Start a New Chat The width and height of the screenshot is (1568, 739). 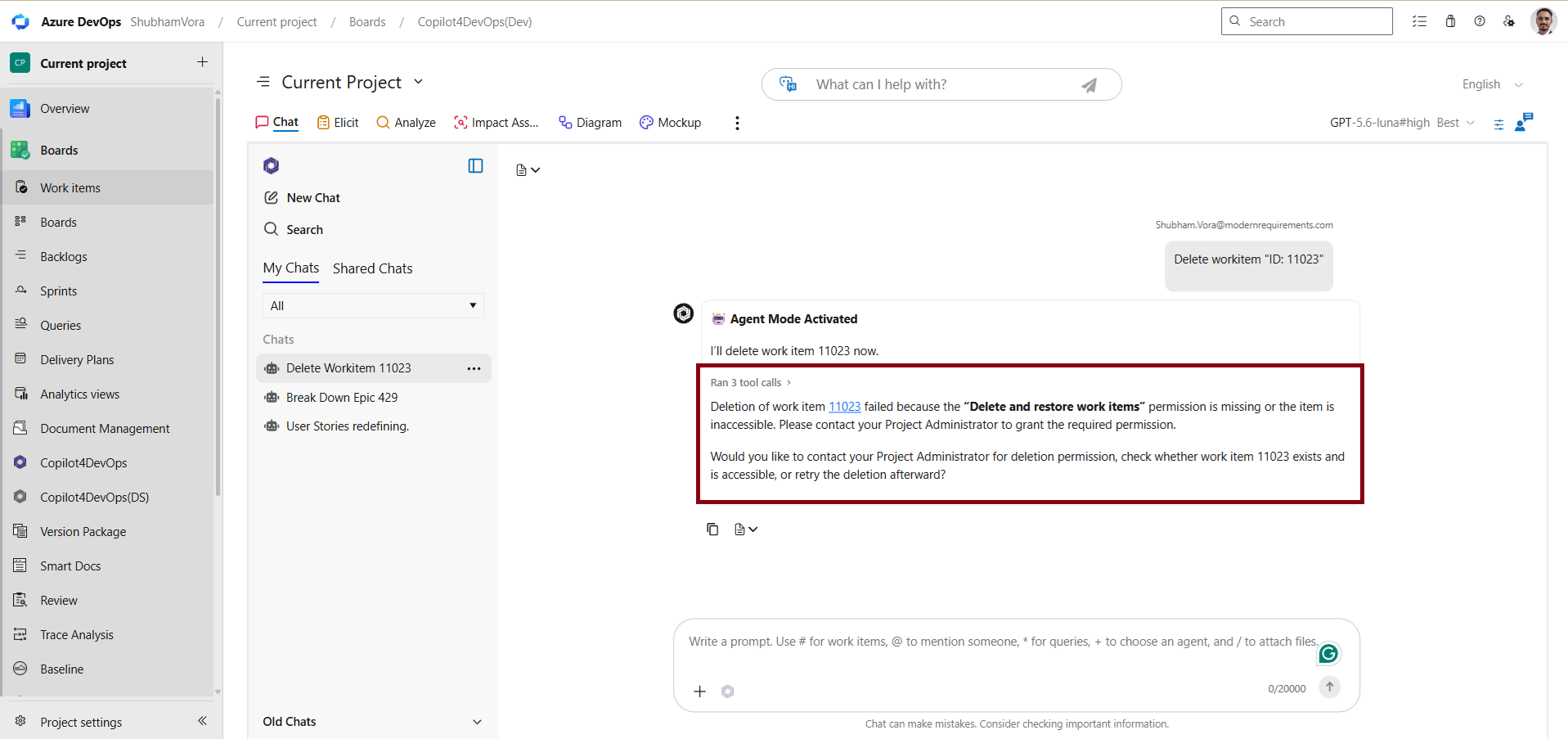pyautogui.click(x=302, y=198)
